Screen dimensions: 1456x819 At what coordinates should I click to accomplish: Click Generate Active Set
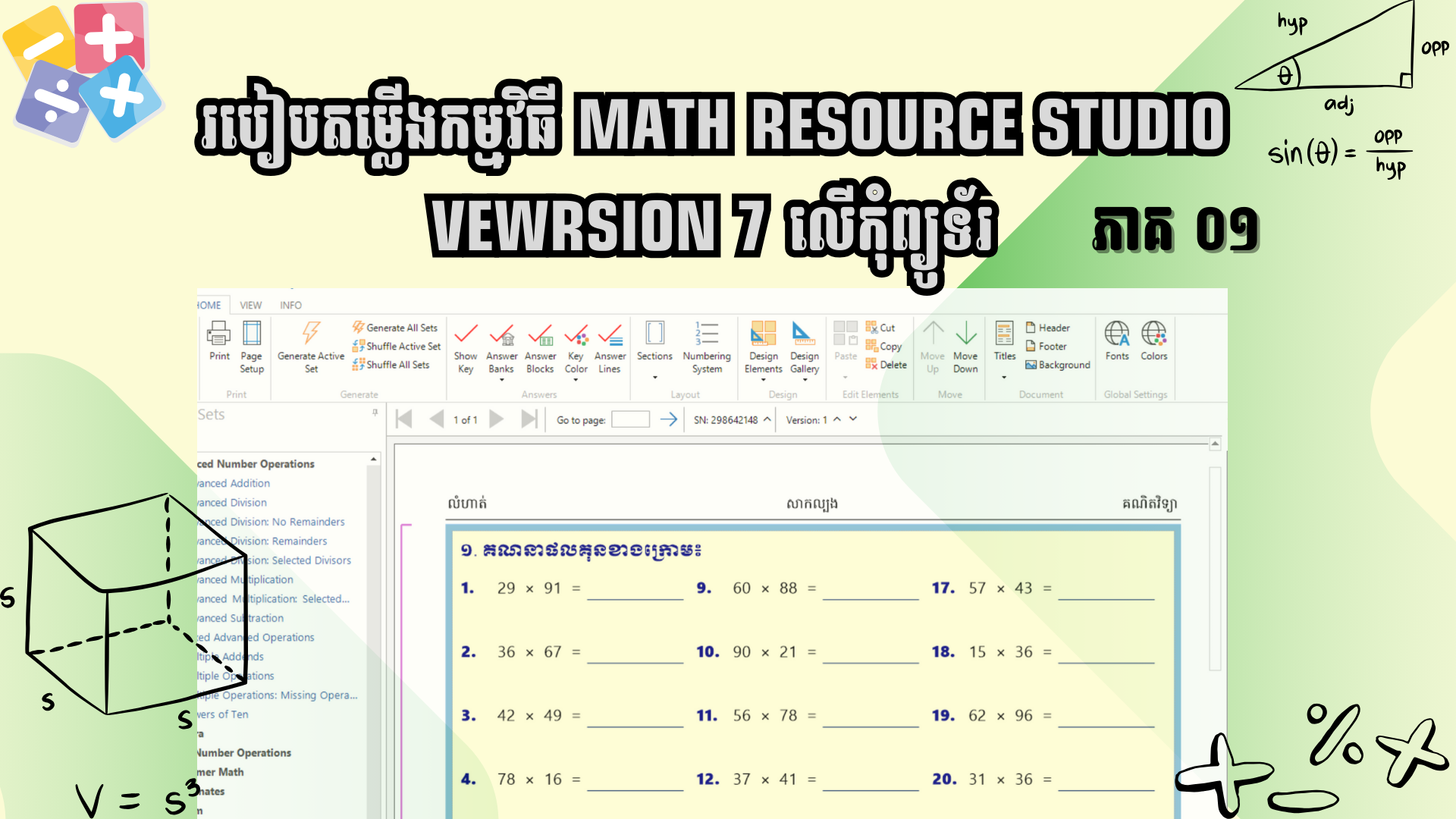[311, 345]
